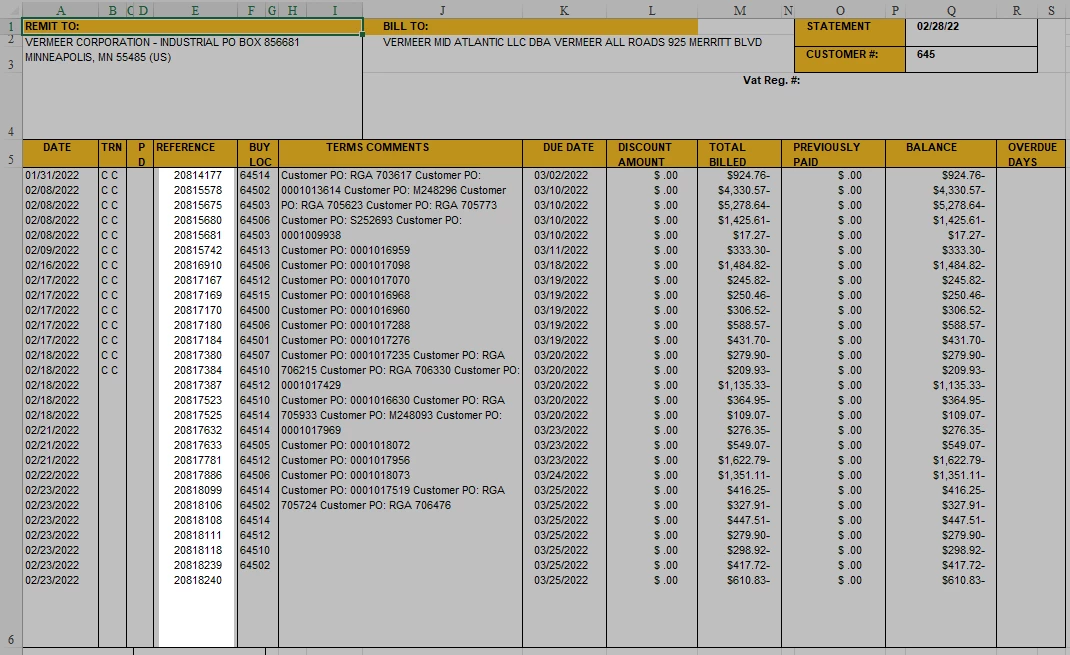
Task: Select row 1 header
Action: 11,27
